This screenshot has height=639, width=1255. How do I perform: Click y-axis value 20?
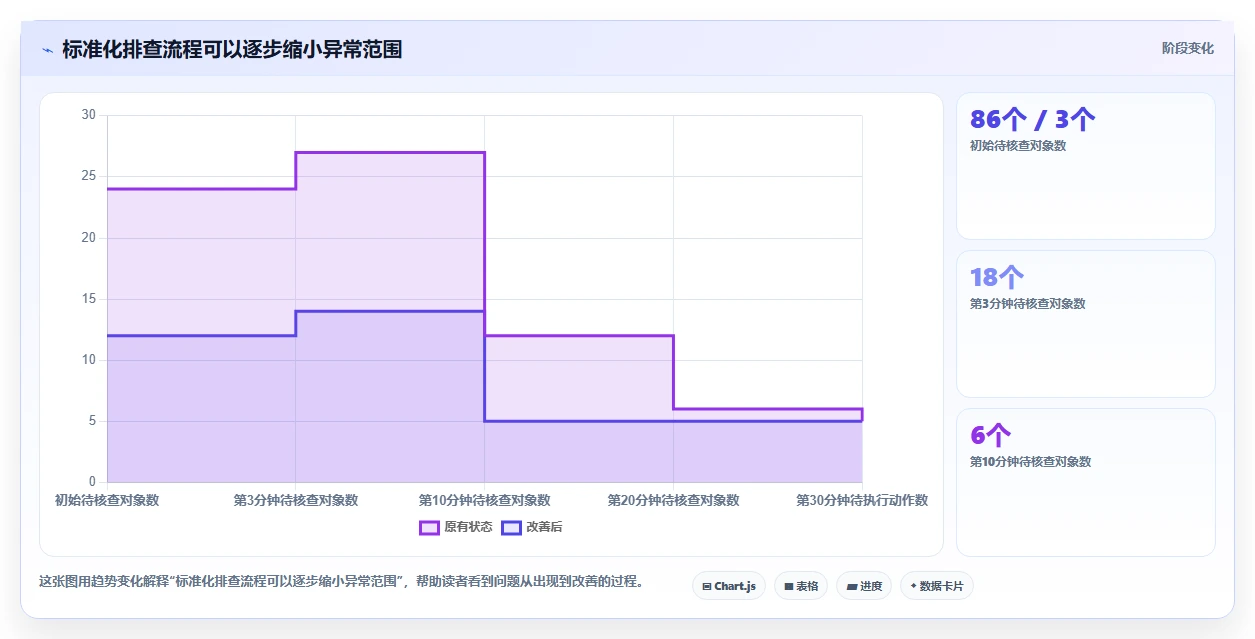(88, 238)
